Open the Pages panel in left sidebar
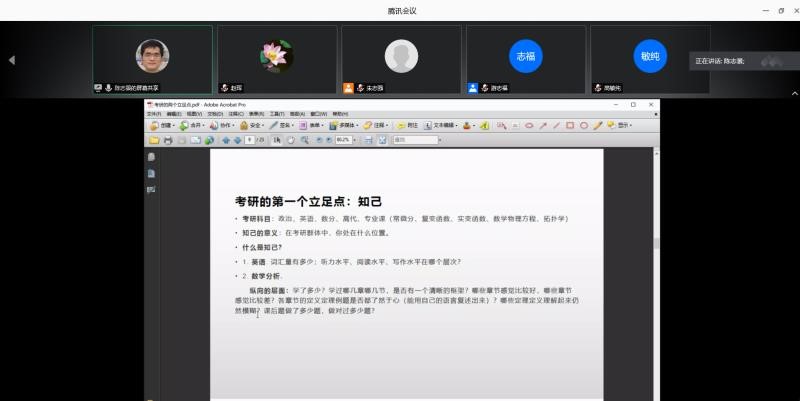The height and width of the screenshot is (401, 800). (x=151, y=157)
